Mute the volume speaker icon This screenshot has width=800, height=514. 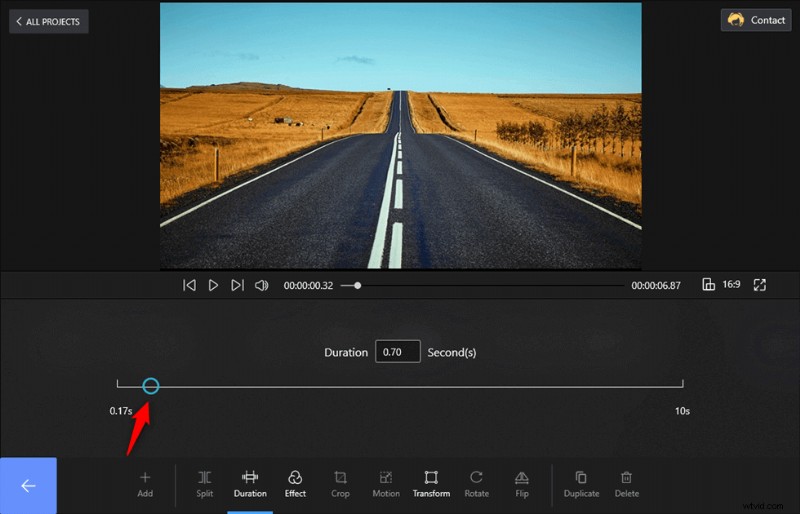coord(262,285)
